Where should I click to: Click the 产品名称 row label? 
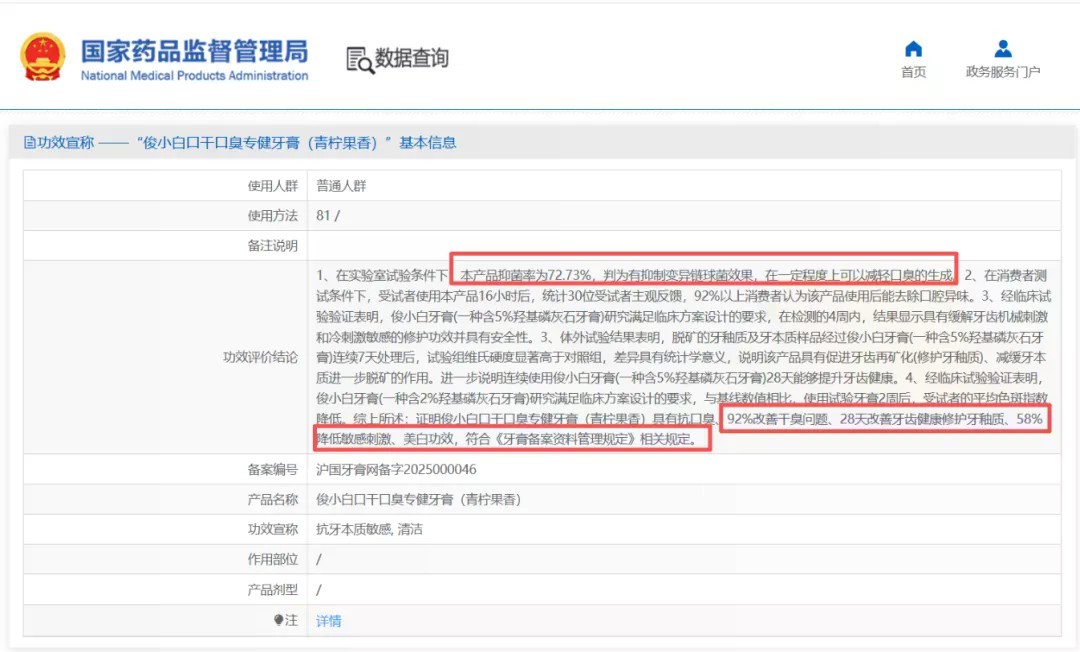[x=273, y=499]
